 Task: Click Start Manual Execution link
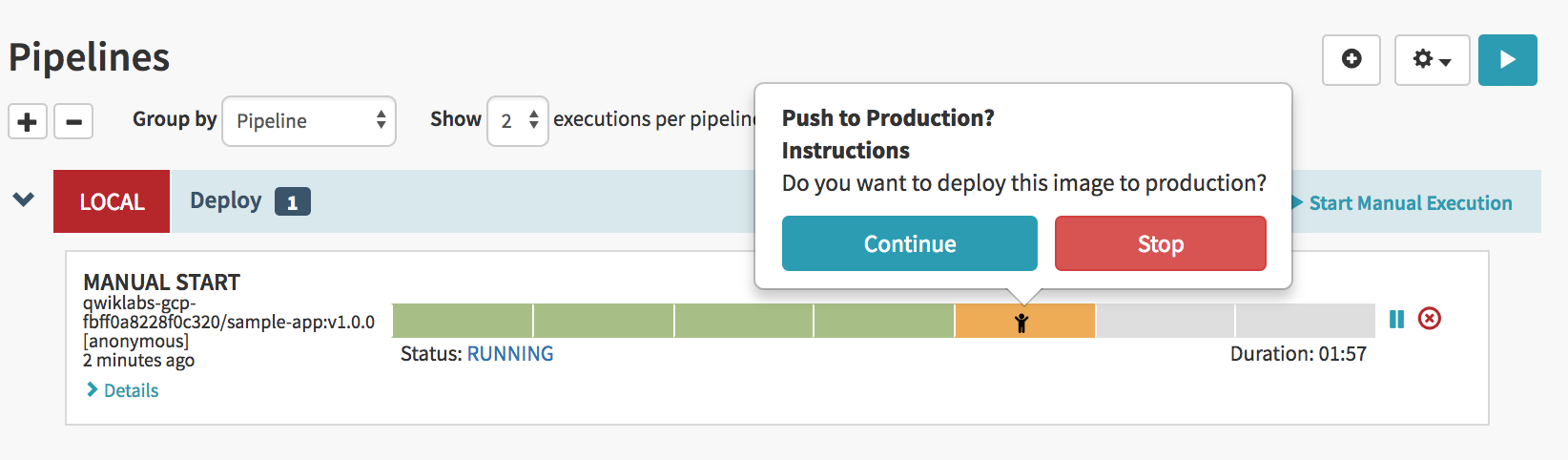click(1409, 203)
